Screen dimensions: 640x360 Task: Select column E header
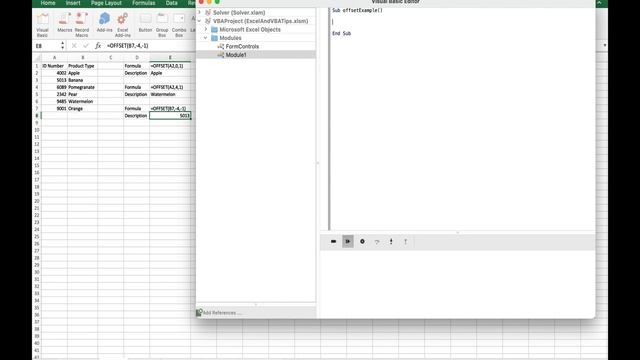click(170, 58)
